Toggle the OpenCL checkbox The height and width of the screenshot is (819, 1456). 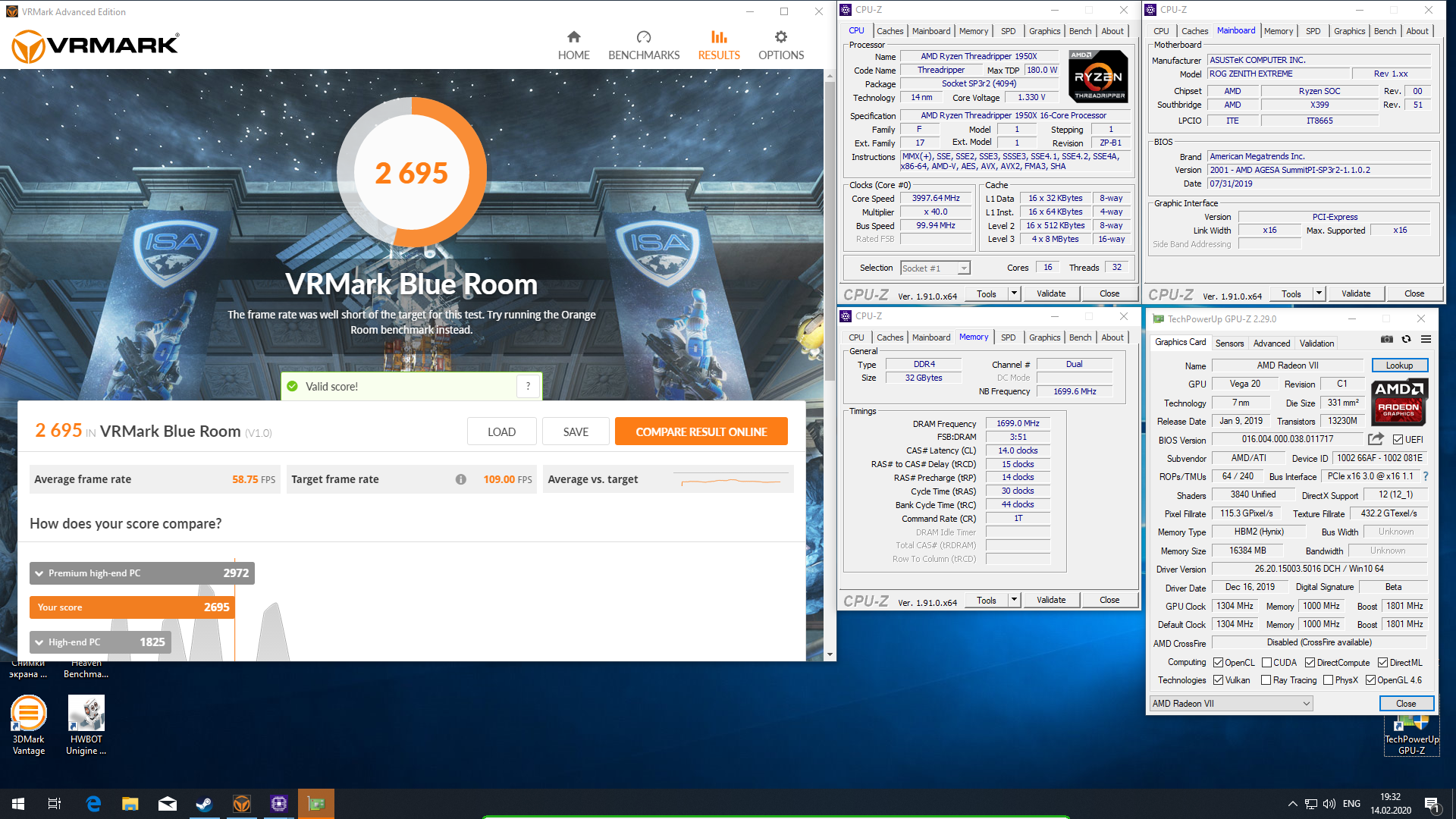click(1219, 663)
